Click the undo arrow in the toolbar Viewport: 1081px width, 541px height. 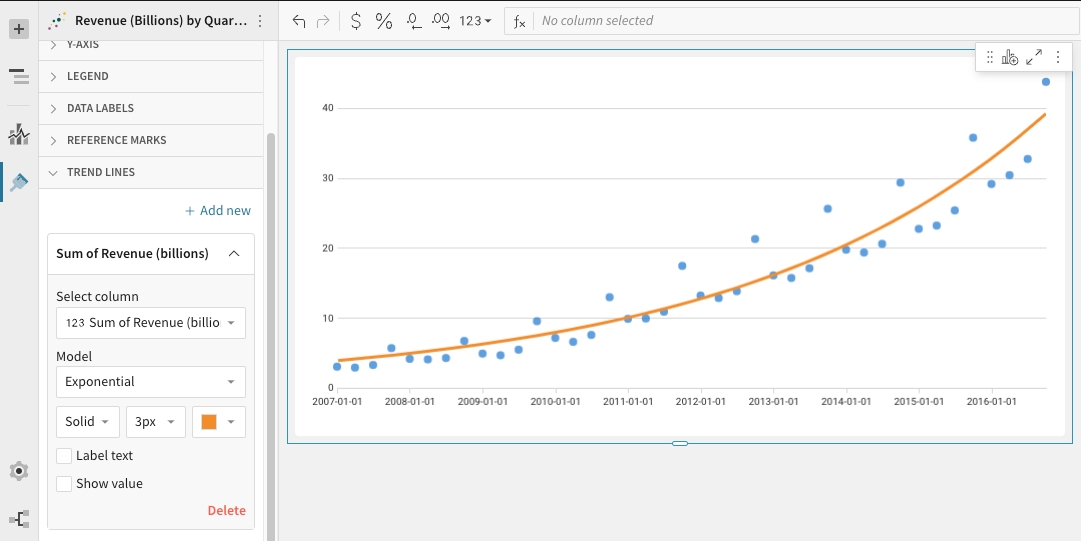click(x=299, y=21)
